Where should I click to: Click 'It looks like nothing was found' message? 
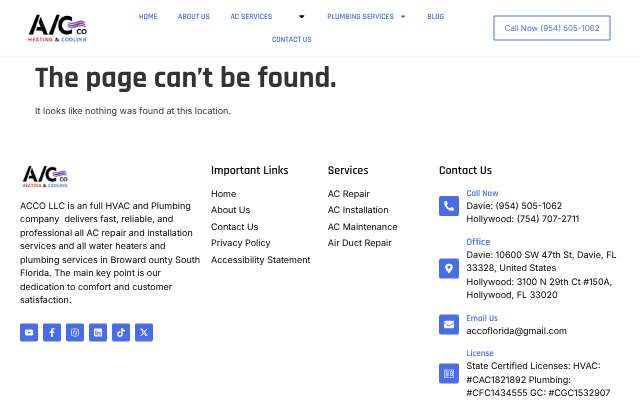click(x=133, y=111)
